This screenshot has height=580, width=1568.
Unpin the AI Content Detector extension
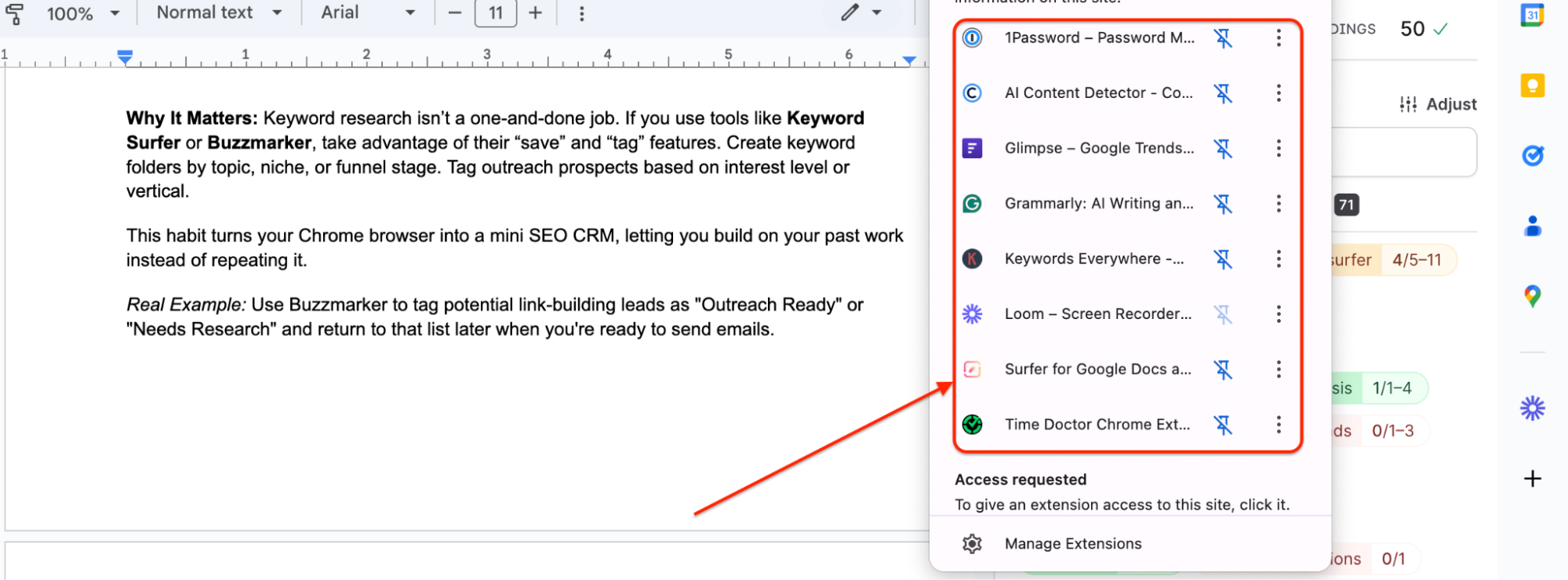pos(1223,93)
